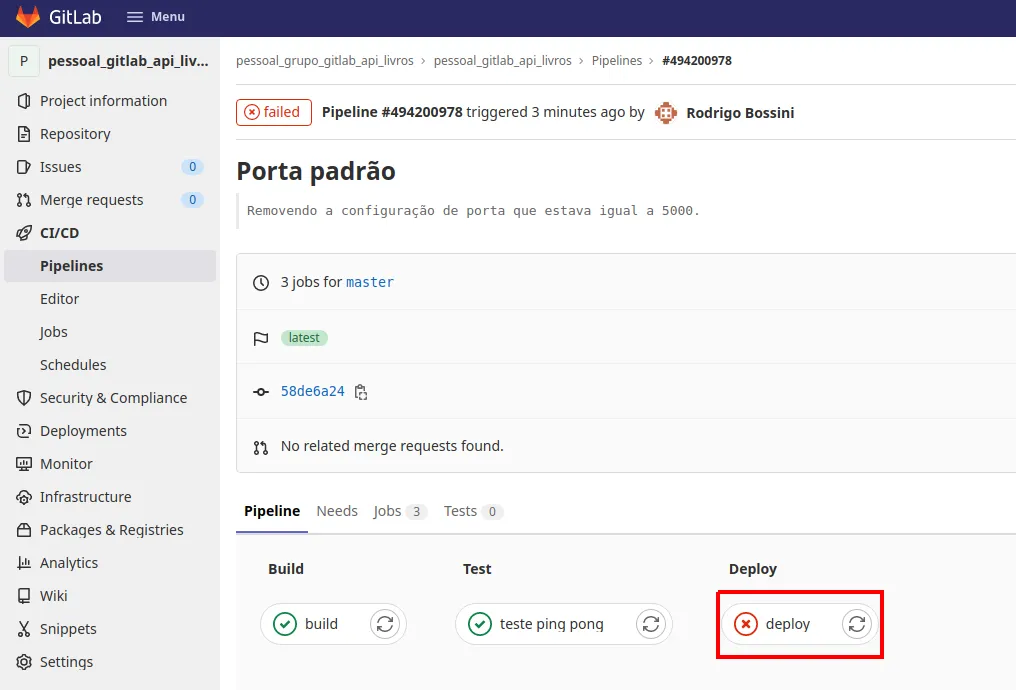The height and width of the screenshot is (690, 1016).
Task: Go to Repository section
Action: coord(75,134)
